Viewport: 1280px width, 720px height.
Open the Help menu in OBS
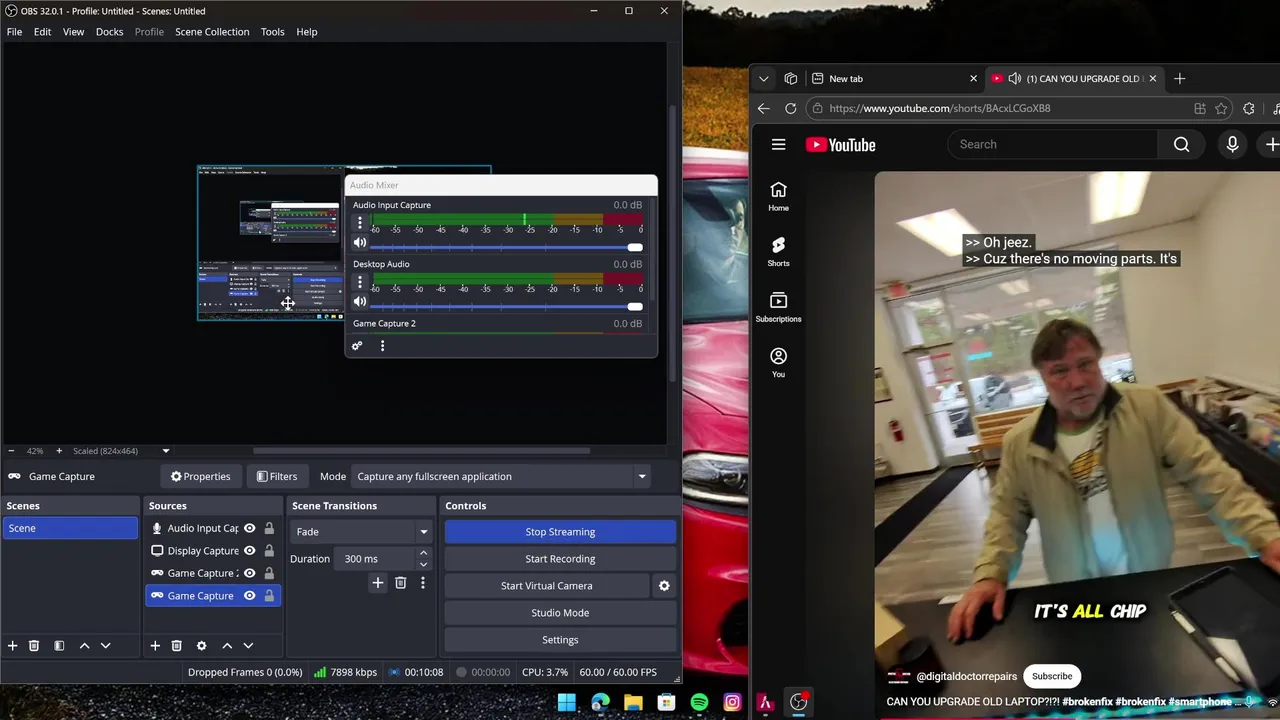306,32
